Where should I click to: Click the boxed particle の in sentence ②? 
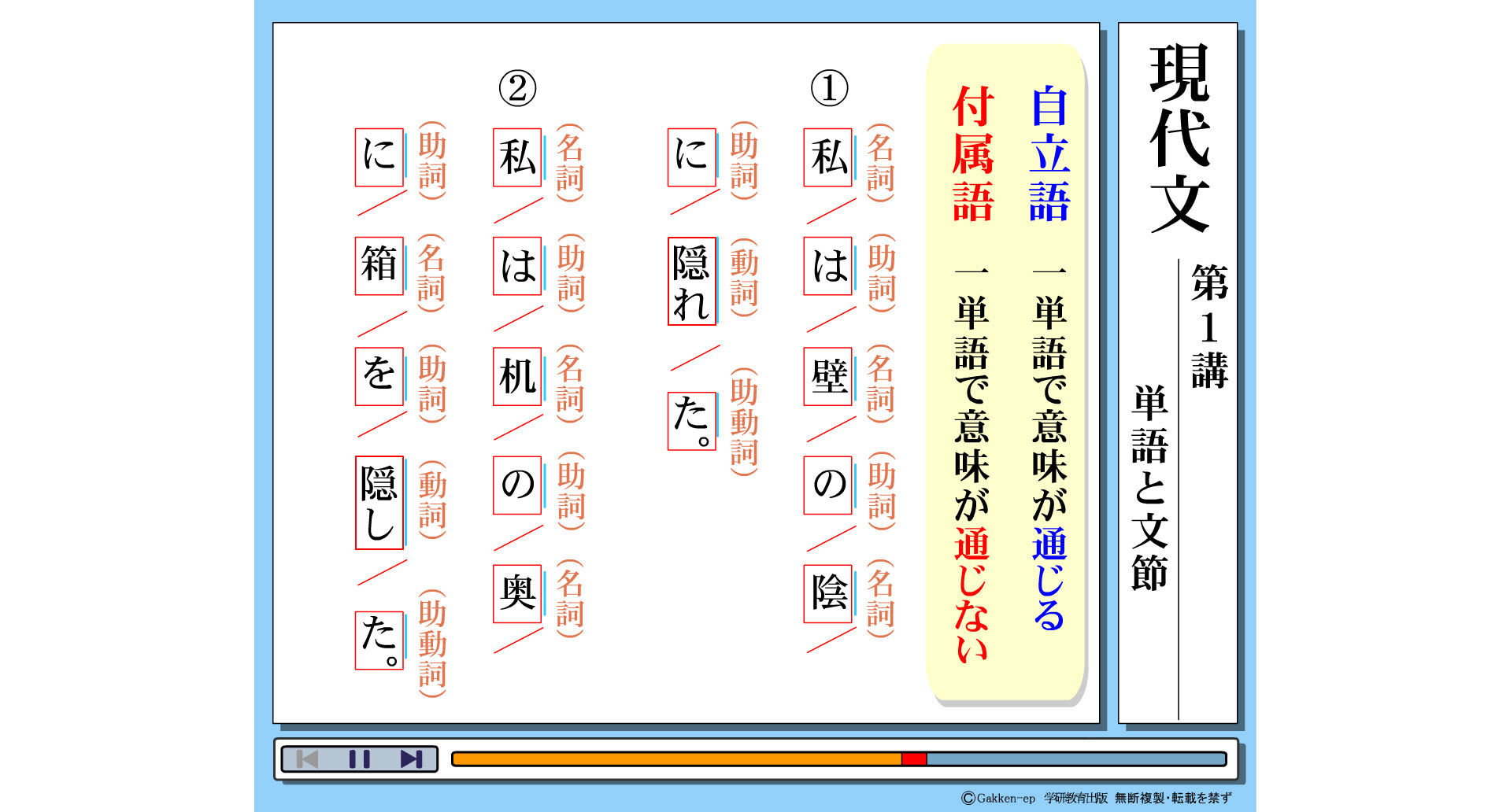click(517, 485)
